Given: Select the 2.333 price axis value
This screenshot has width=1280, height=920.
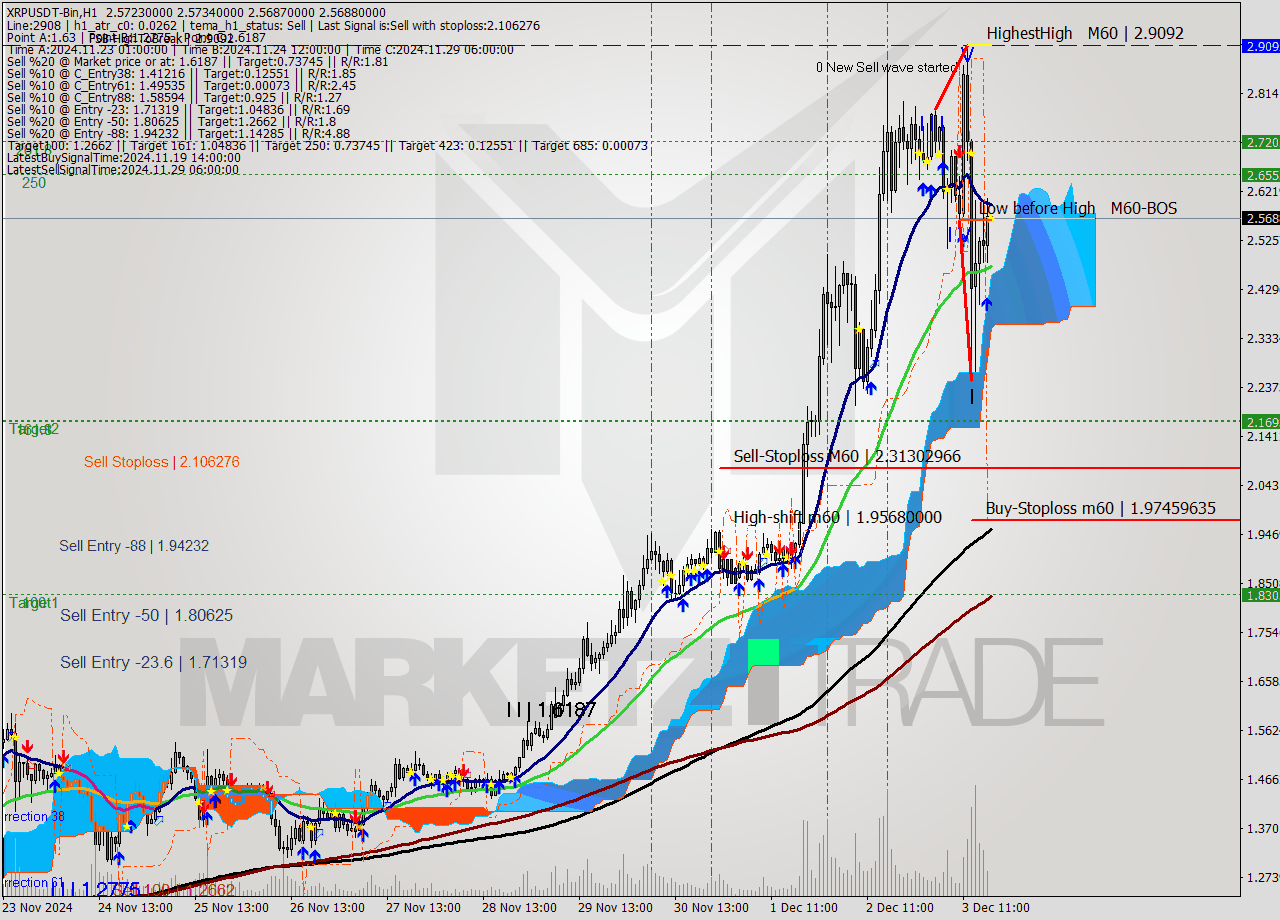Looking at the screenshot, I should click(x=1262, y=338).
